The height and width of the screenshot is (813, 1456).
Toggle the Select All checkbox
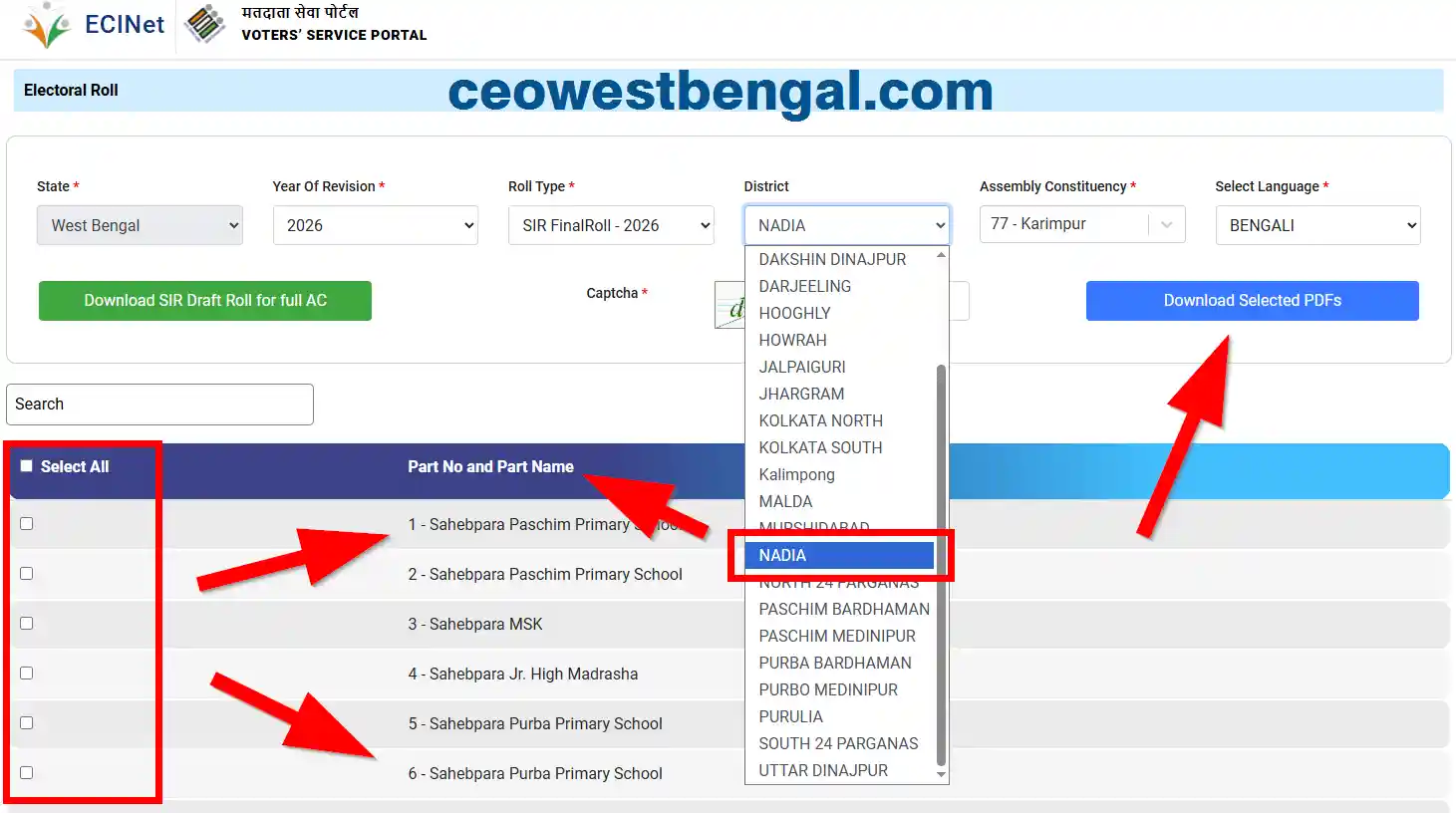pyautogui.click(x=27, y=466)
